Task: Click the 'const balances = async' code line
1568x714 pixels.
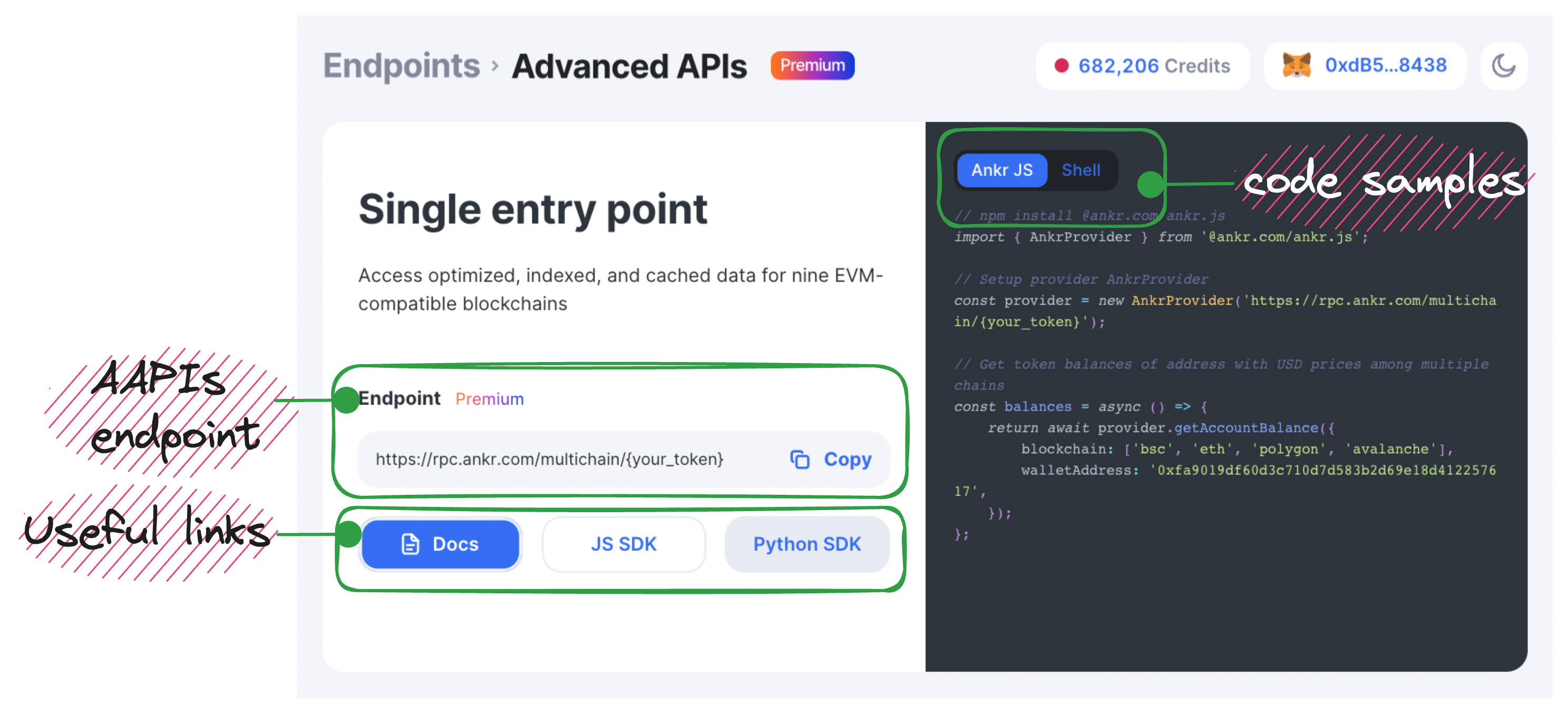Action: pos(1080,407)
